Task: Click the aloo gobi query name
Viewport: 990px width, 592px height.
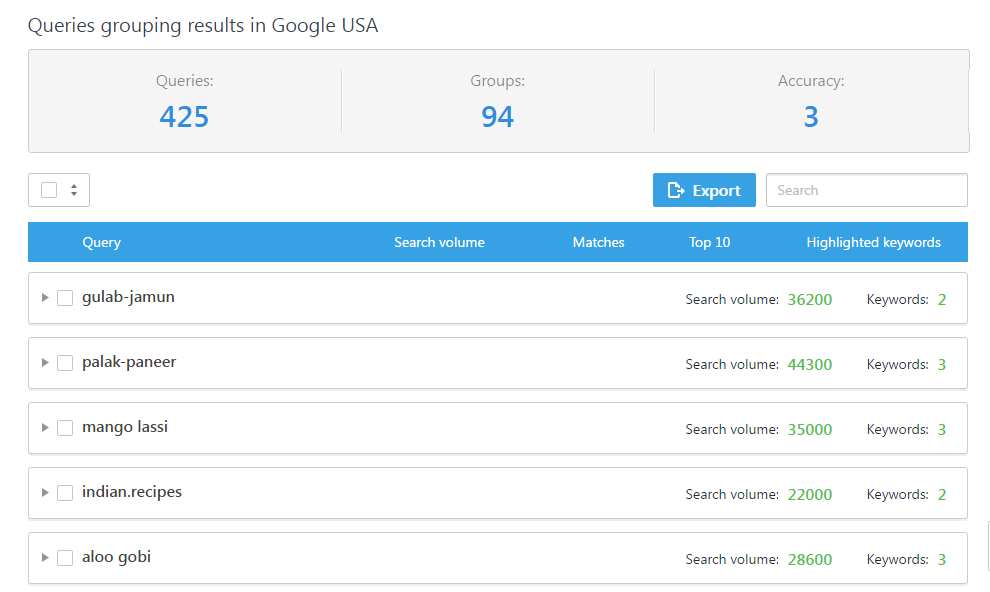Action: (116, 557)
